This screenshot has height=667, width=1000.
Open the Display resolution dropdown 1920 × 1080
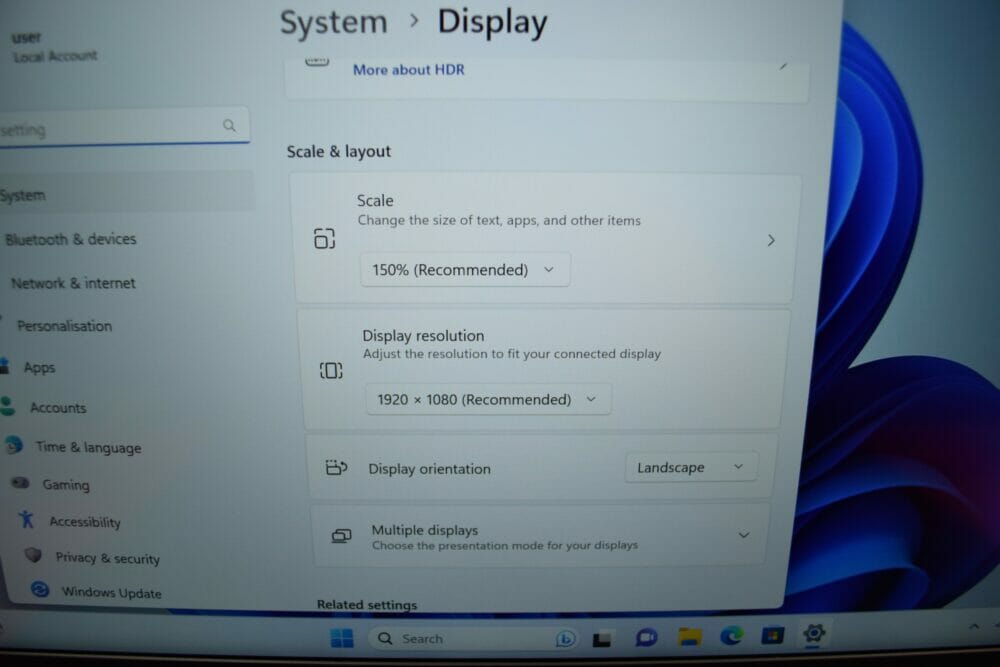[x=488, y=399]
